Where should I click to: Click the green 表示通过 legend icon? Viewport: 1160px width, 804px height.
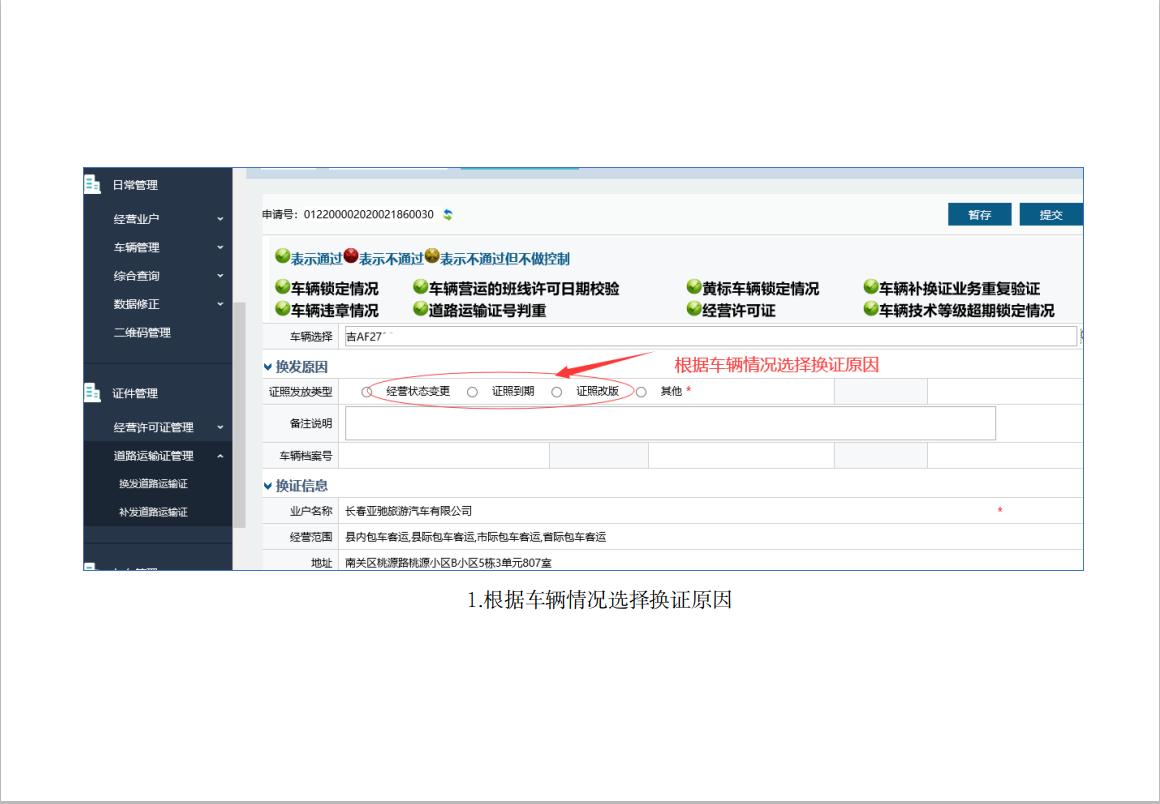(x=283, y=256)
